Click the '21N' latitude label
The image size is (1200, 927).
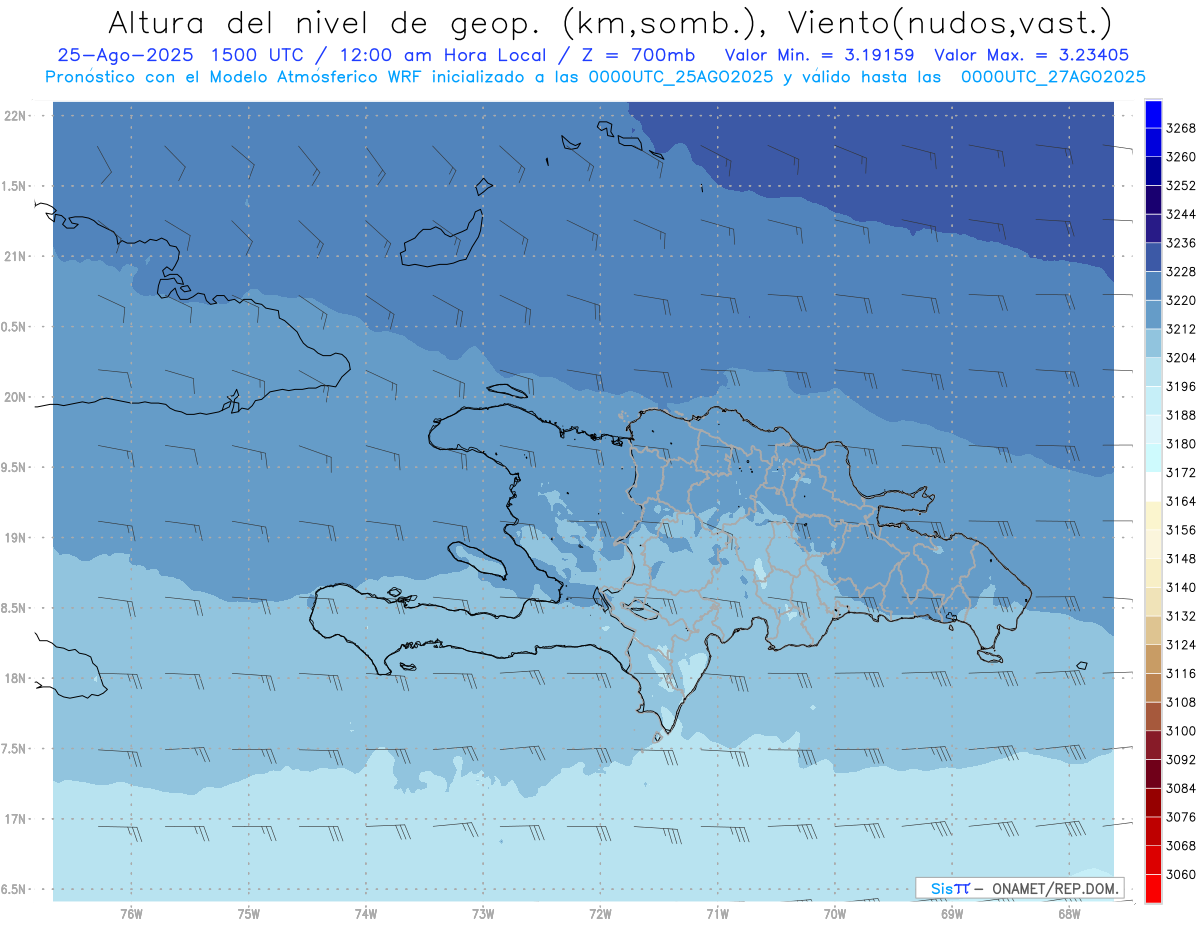pos(15,257)
